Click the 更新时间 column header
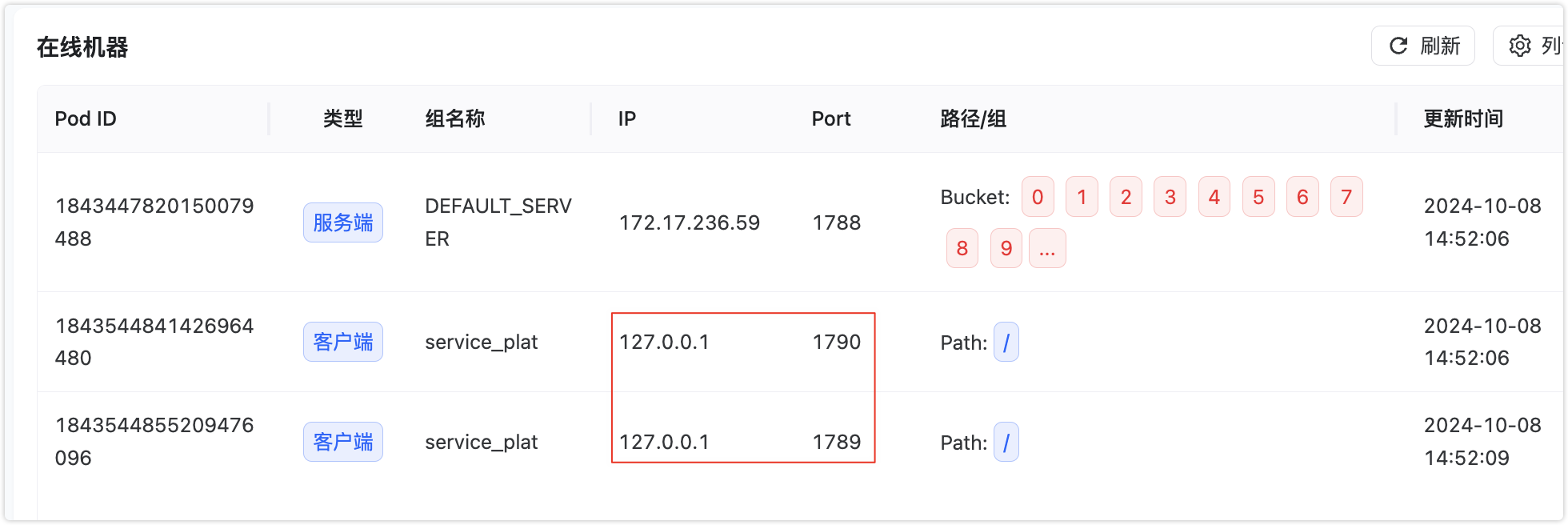 point(1463,119)
